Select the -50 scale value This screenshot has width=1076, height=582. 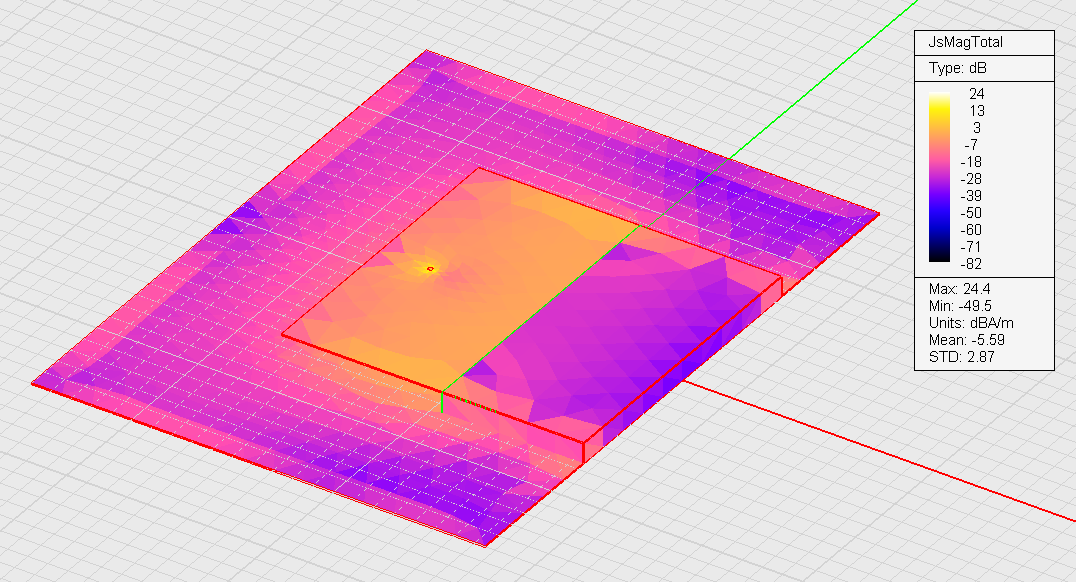(971, 213)
